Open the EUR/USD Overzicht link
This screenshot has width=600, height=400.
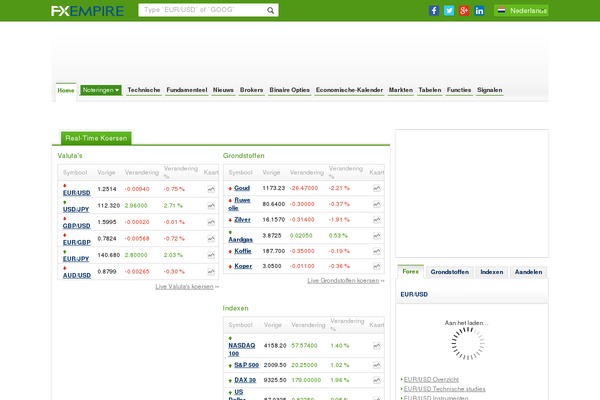[x=431, y=380]
